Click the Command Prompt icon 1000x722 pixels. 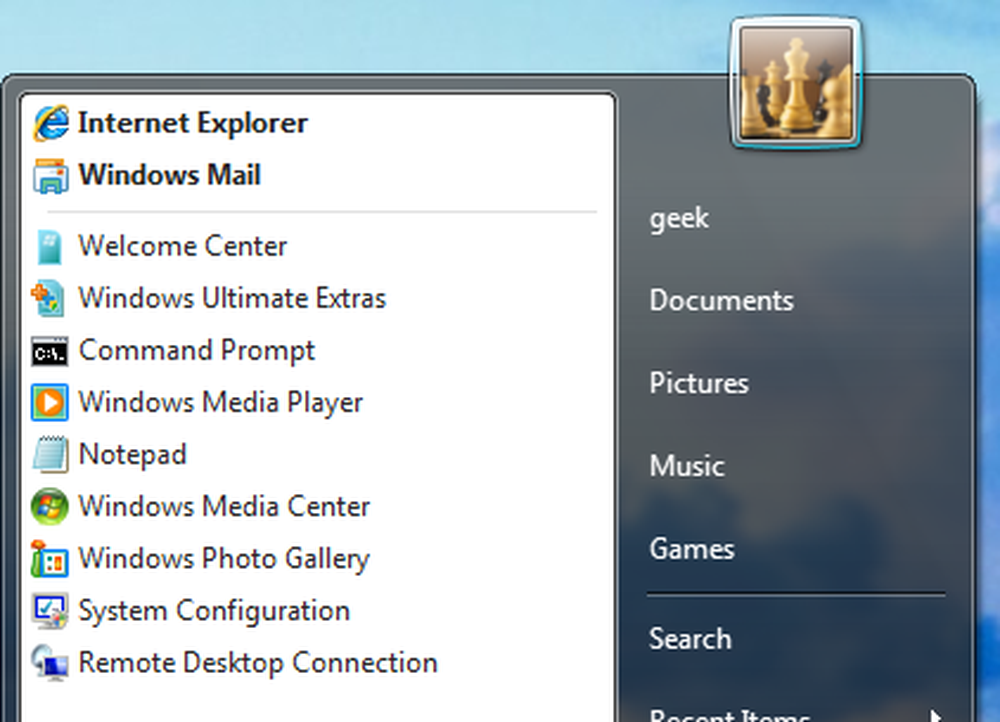point(50,351)
